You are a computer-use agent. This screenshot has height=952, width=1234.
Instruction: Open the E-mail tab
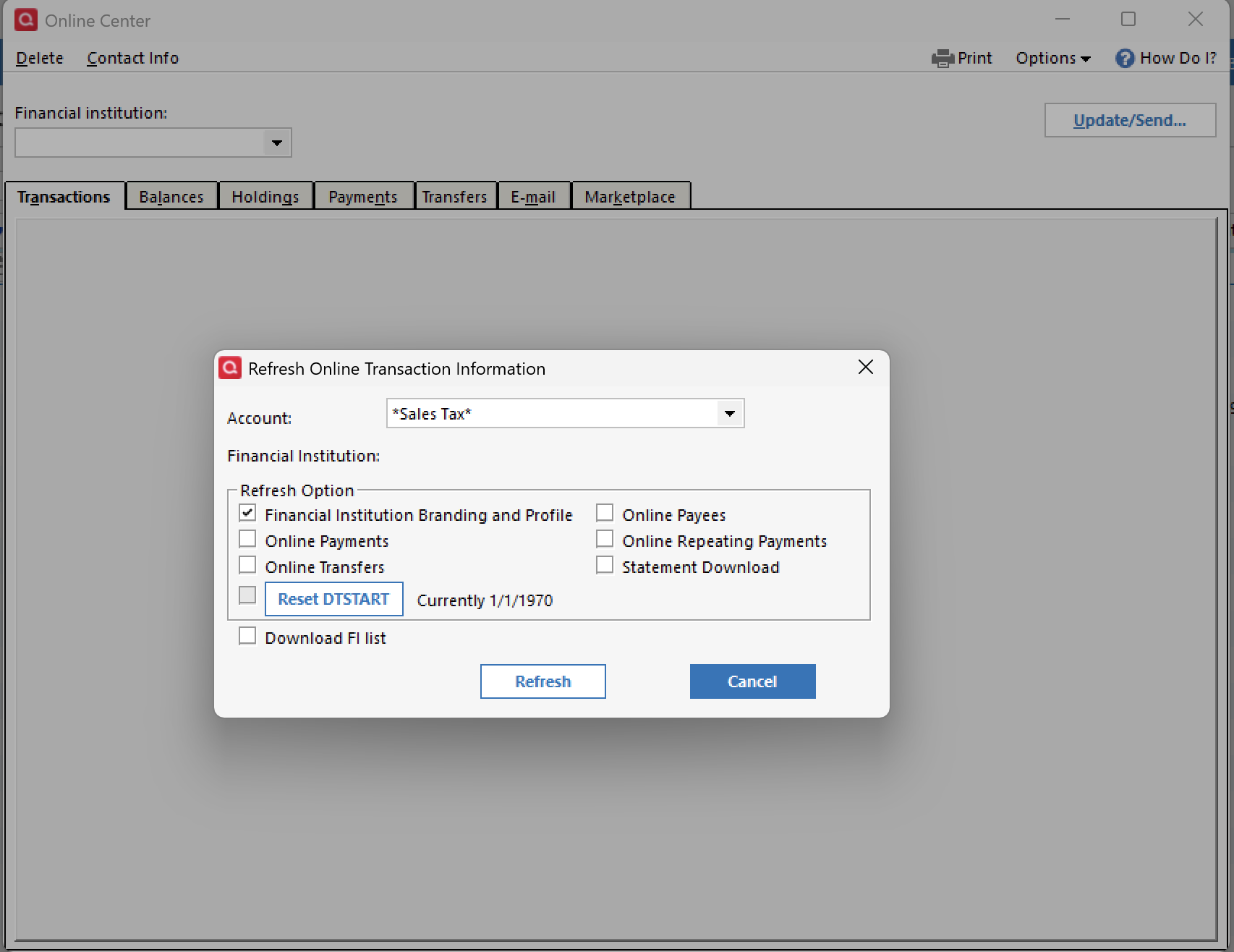tap(533, 197)
